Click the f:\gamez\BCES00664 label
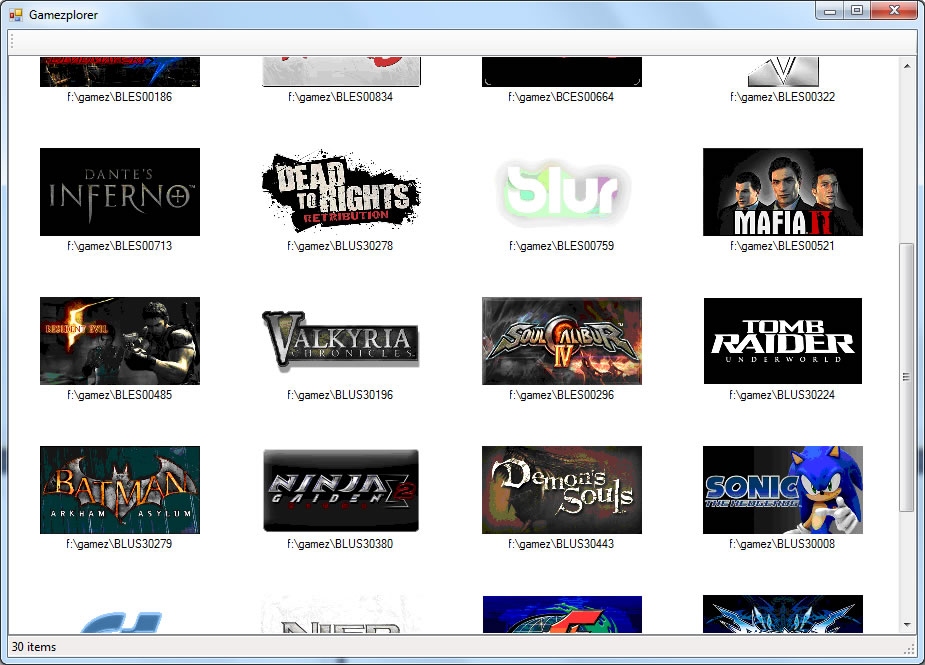925x665 pixels. pyautogui.click(x=561, y=97)
